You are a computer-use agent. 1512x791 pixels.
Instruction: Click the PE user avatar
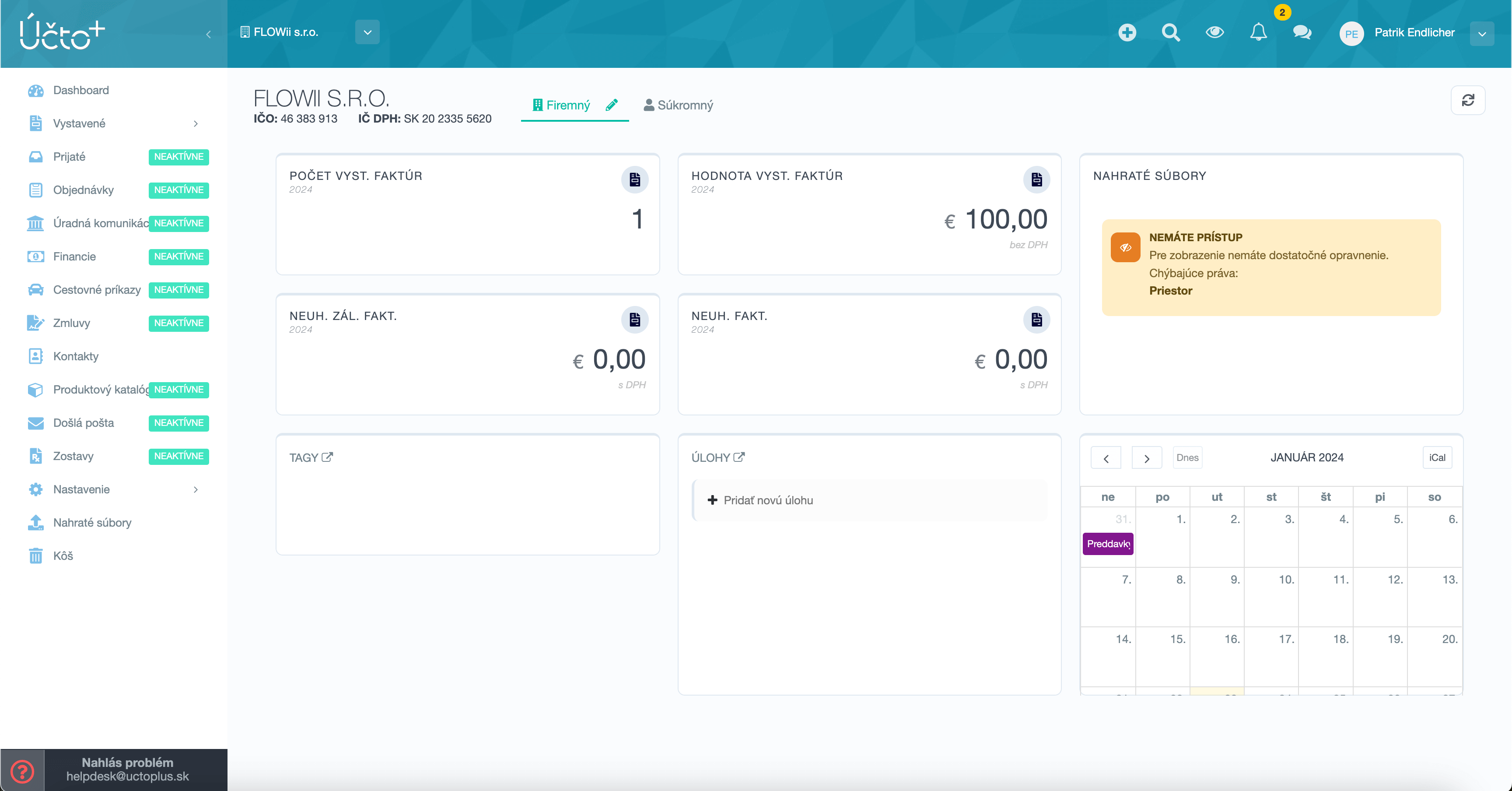[1351, 33]
